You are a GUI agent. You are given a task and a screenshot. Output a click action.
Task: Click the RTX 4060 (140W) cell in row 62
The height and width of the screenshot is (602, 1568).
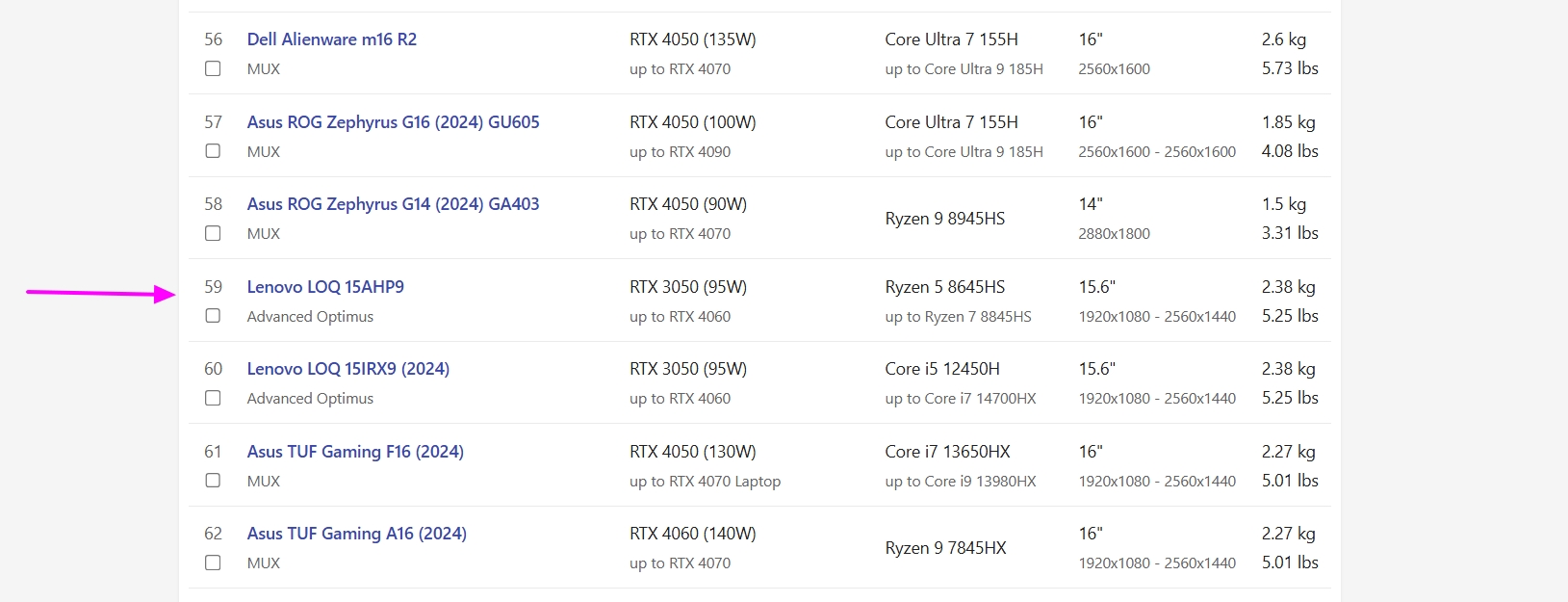pos(693,534)
